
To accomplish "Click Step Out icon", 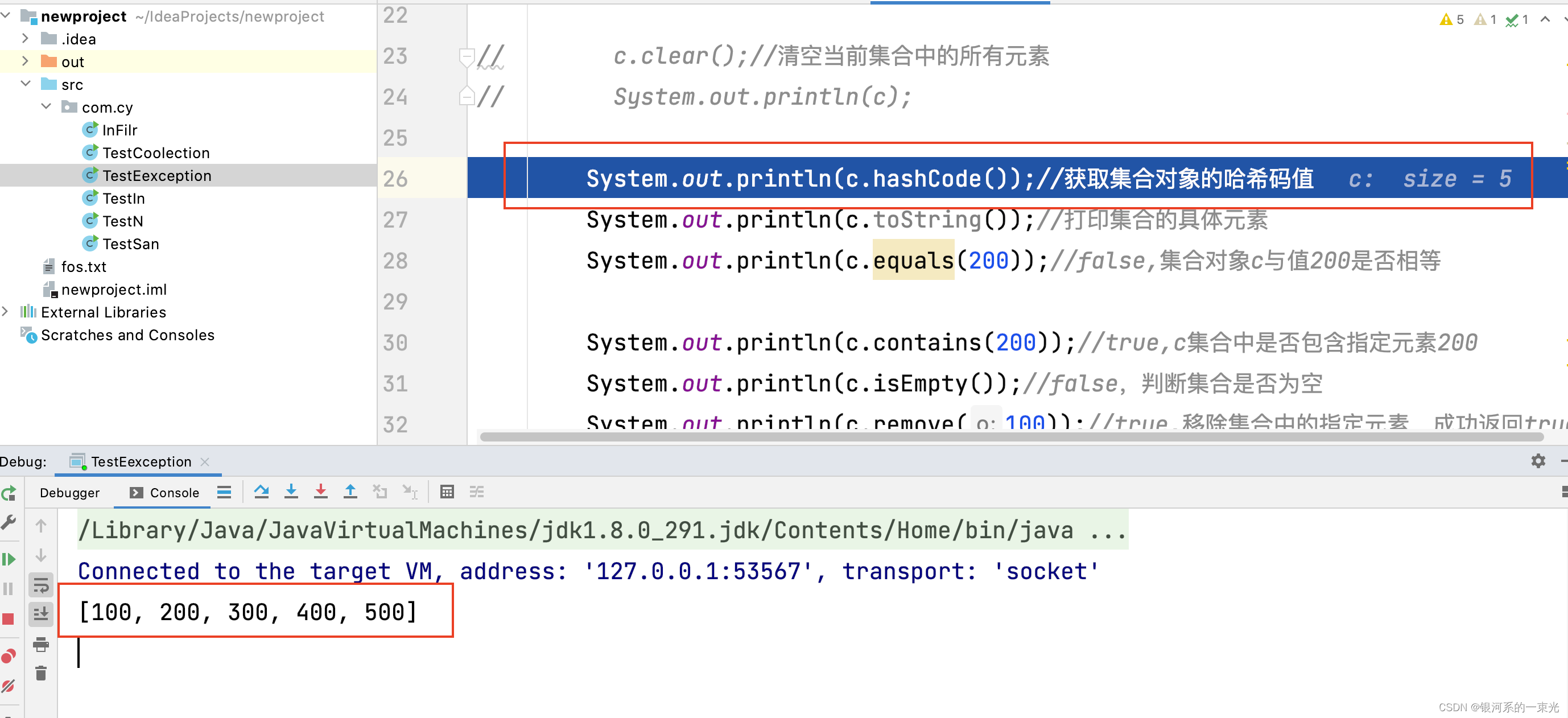I will (x=350, y=492).
